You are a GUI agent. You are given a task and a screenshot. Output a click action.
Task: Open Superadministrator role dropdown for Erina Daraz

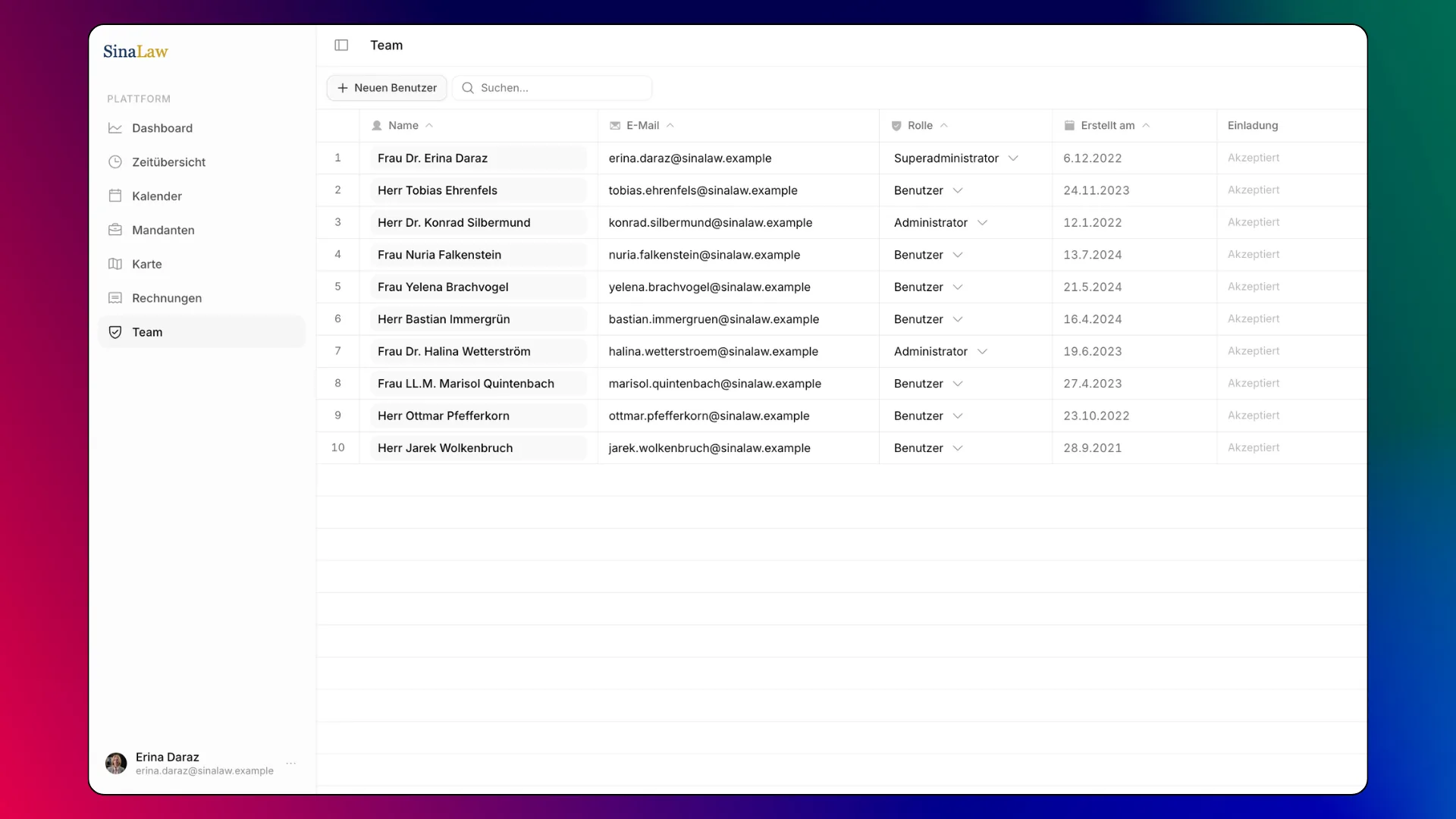pos(955,158)
